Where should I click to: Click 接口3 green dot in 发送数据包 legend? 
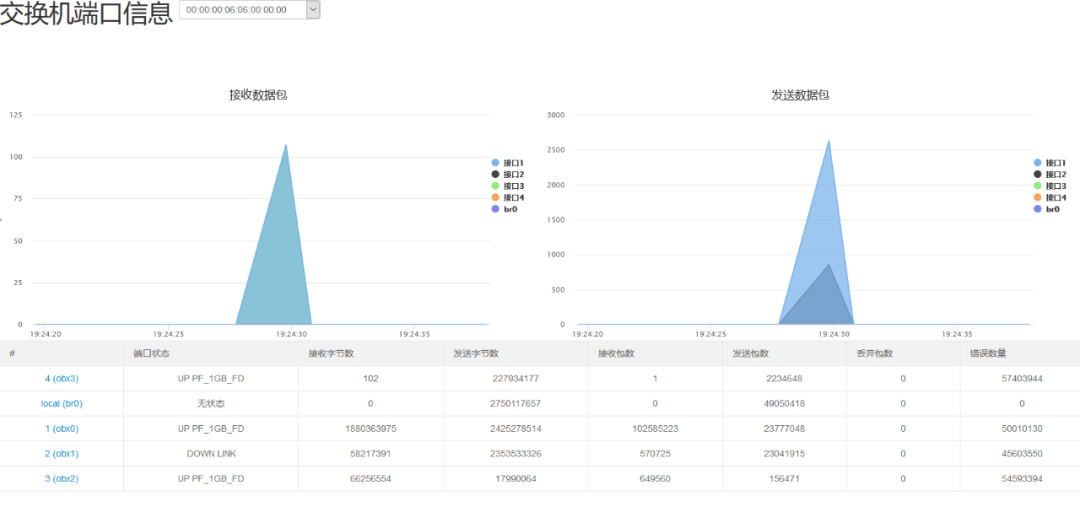(x=1037, y=186)
